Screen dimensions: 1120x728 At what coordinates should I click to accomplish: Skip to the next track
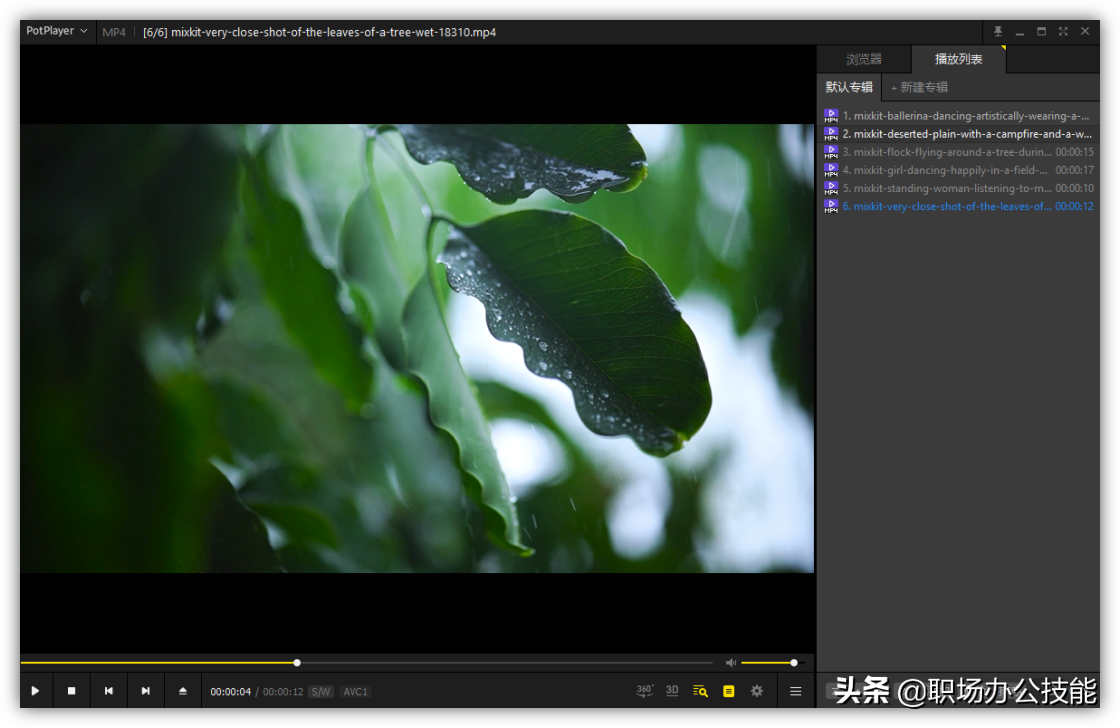pyautogui.click(x=146, y=691)
